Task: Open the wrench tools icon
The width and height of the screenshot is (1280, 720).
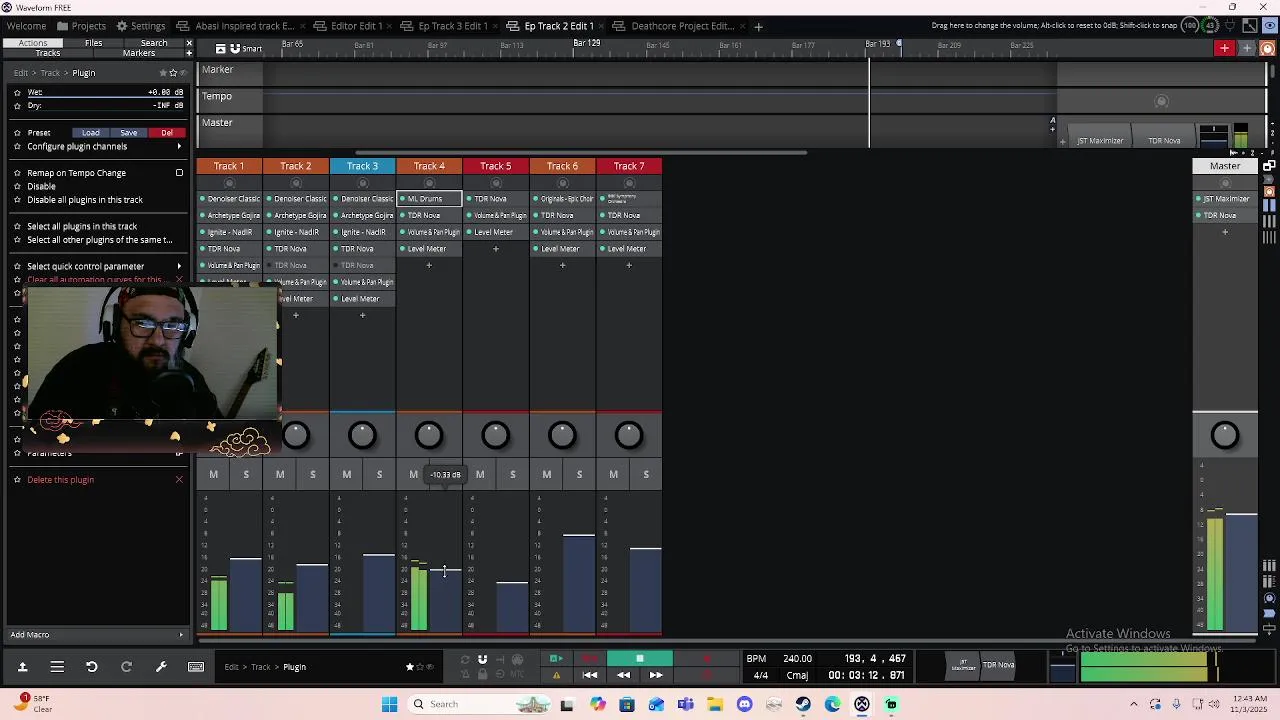Action: pyautogui.click(x=161, y=667)
